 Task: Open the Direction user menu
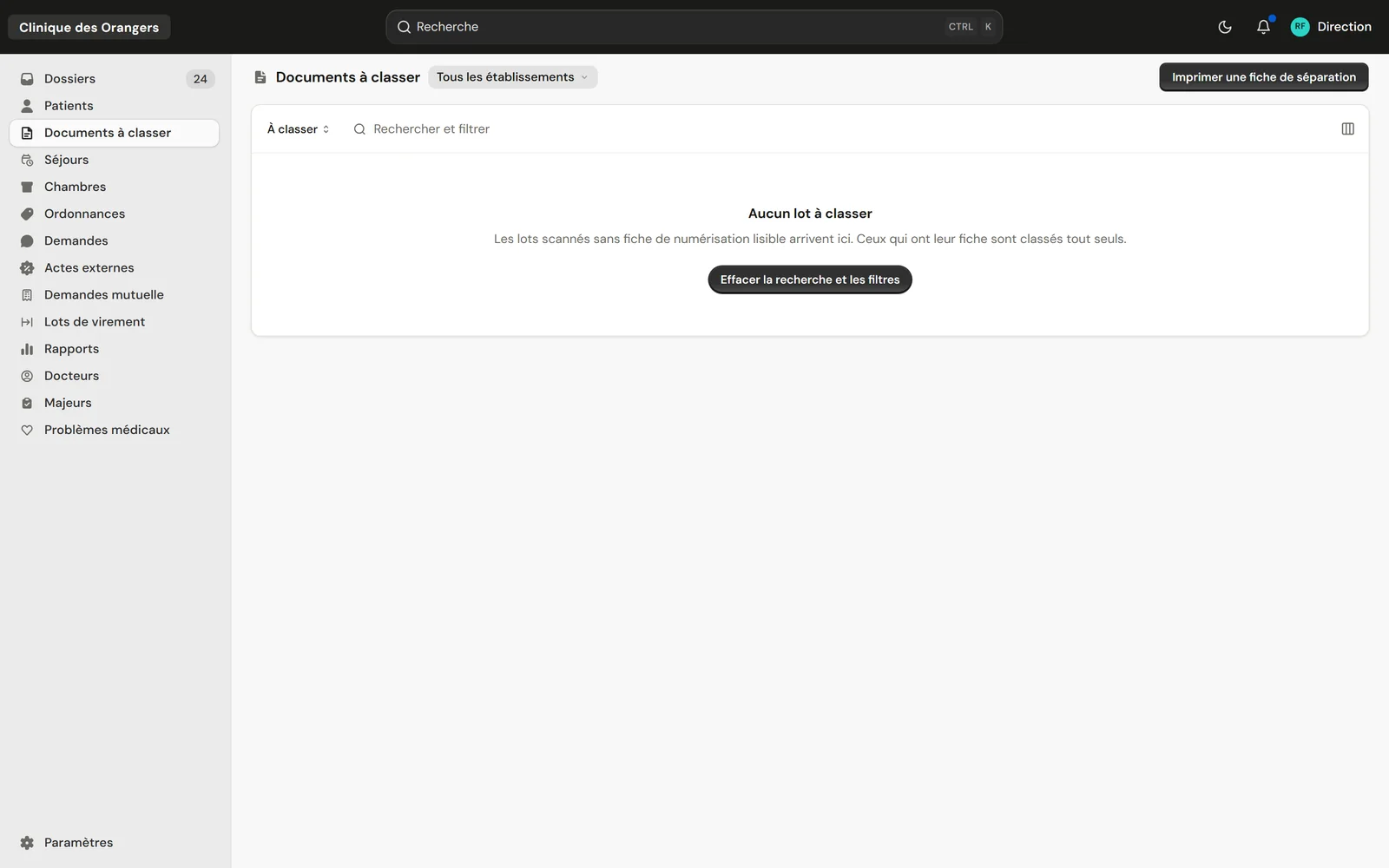tap(1331, 27)
